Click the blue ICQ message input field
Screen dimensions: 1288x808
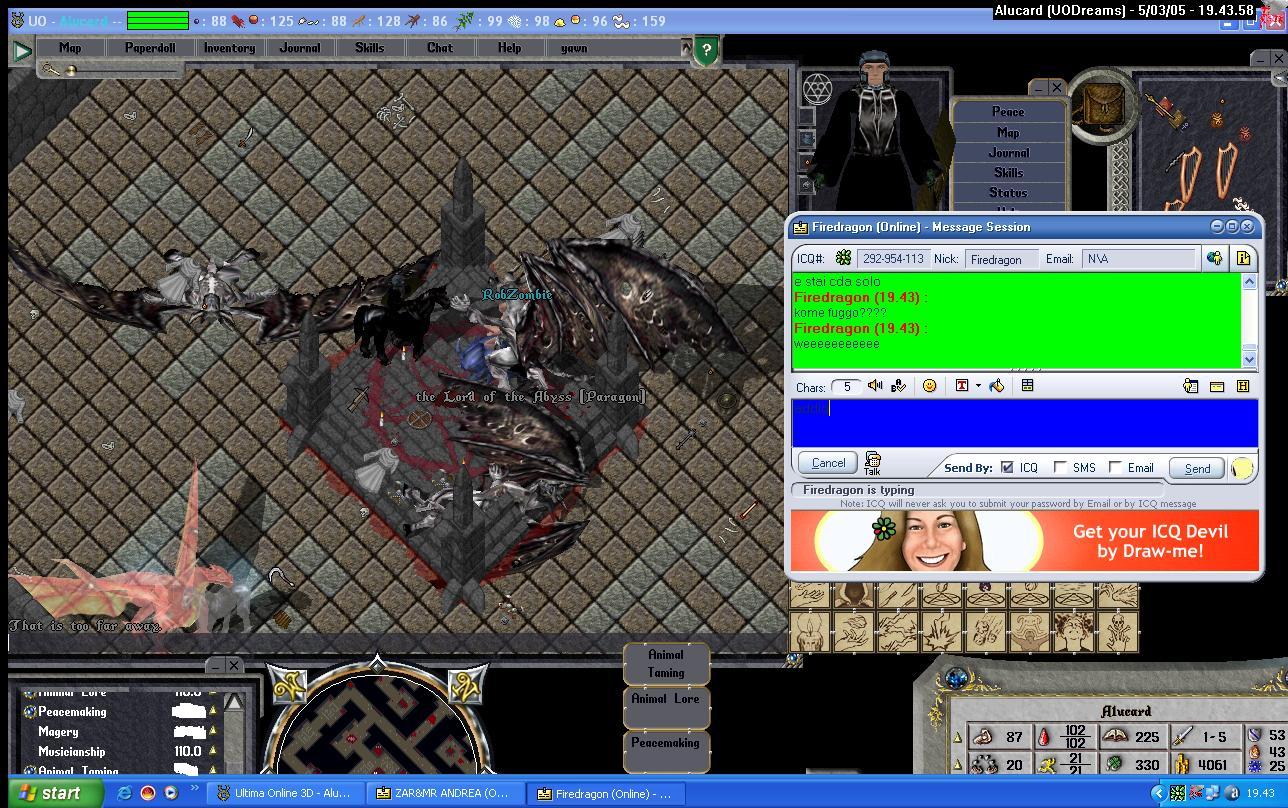(1024, 423)
